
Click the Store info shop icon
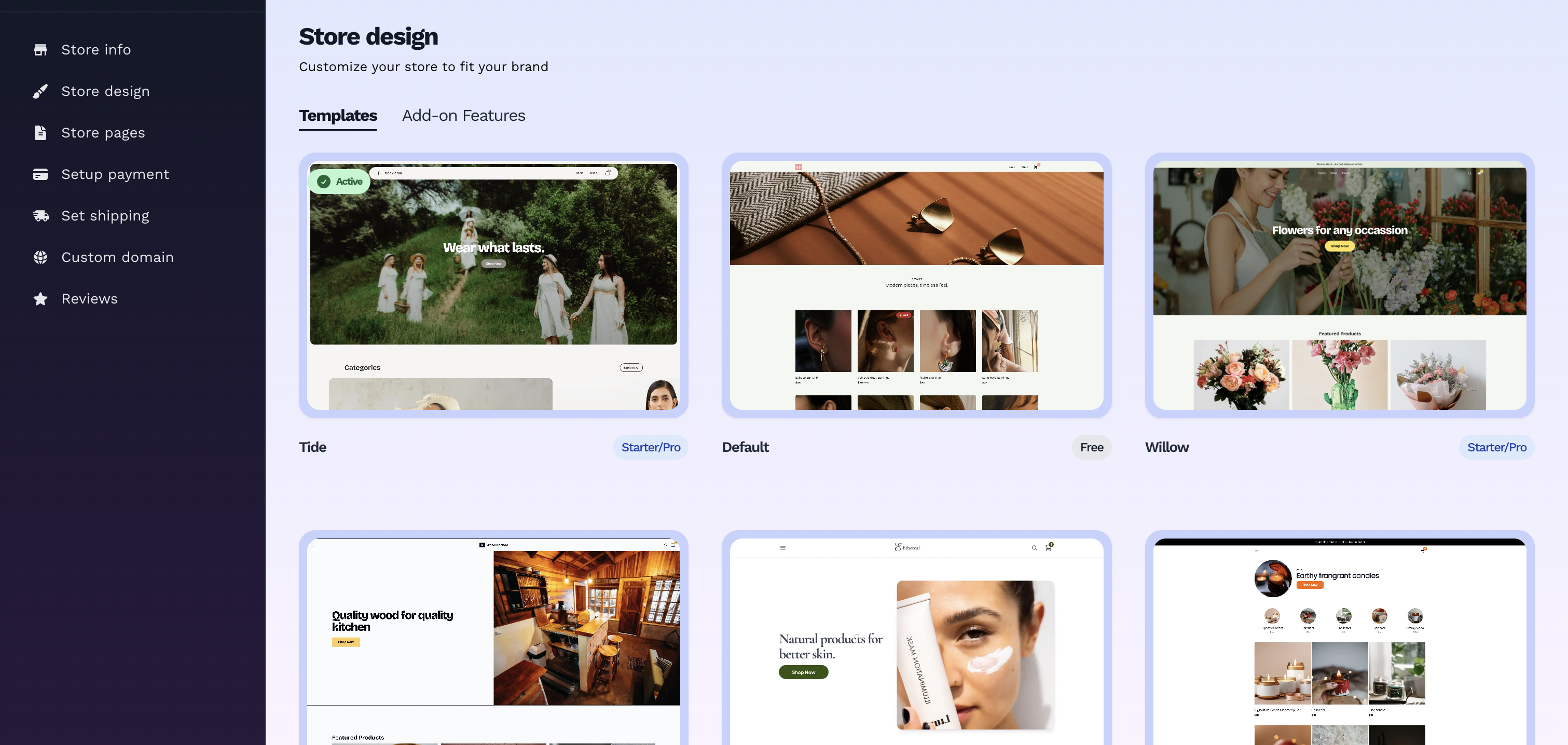[40, 49]
